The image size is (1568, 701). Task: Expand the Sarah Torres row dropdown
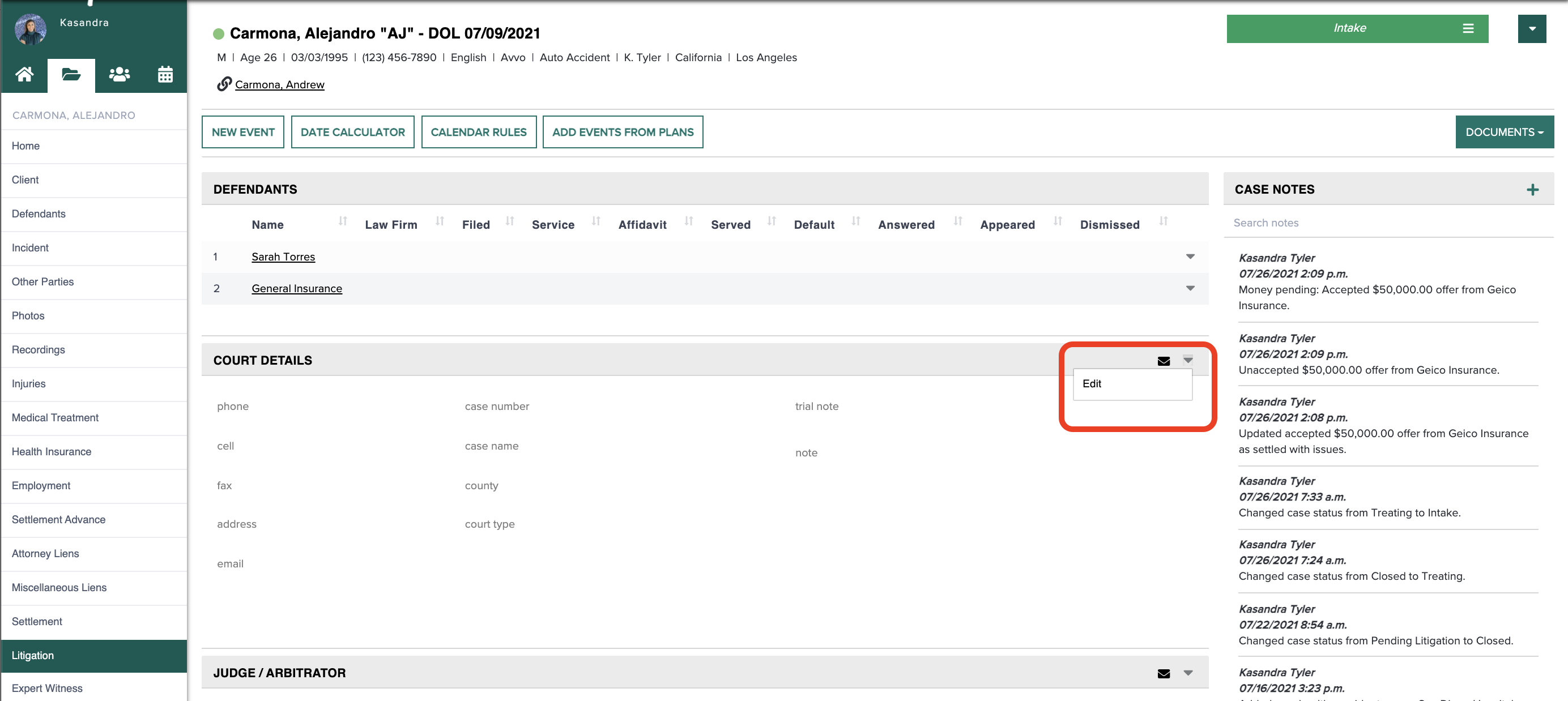(1190, 257)
